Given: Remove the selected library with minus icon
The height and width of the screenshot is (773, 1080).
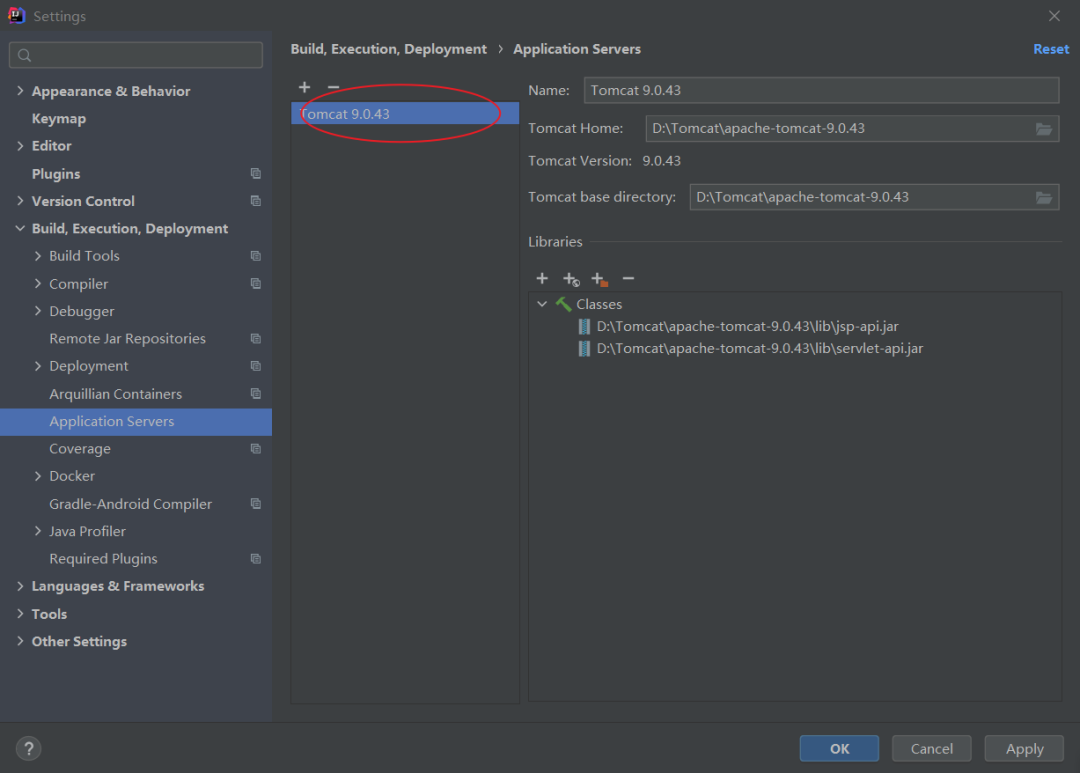Looking at the screenshot, I should 628,278.
